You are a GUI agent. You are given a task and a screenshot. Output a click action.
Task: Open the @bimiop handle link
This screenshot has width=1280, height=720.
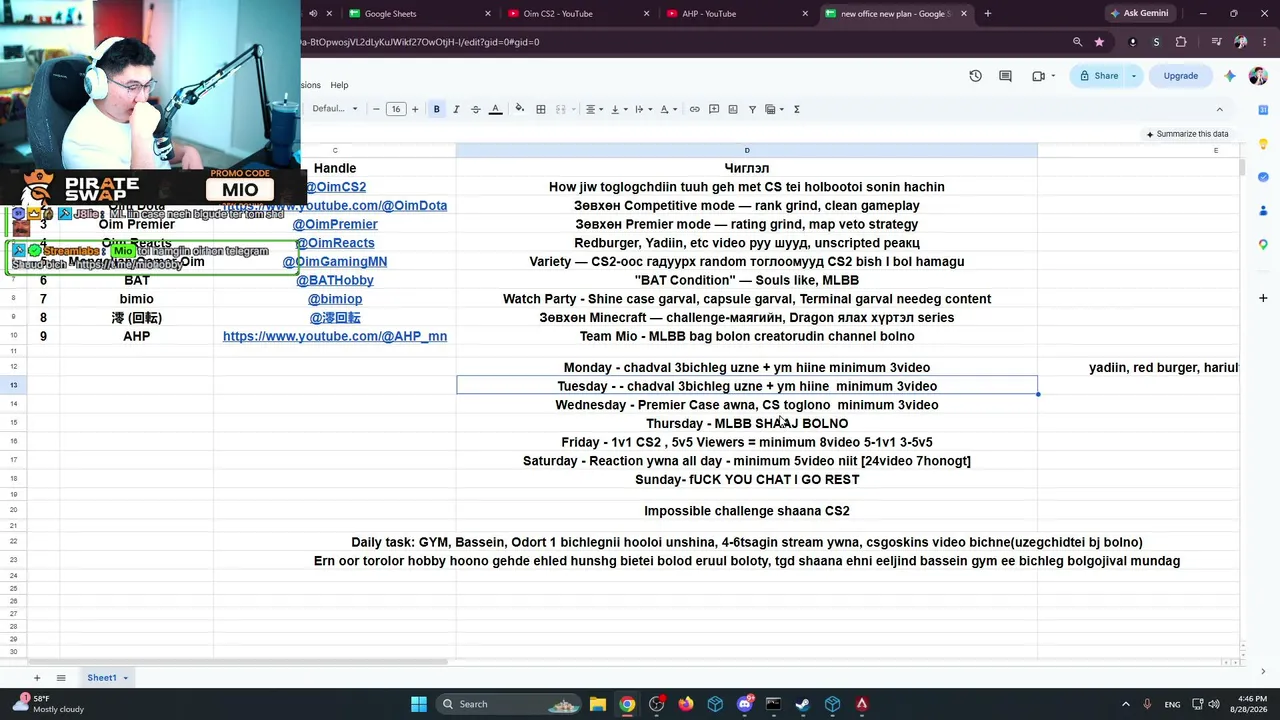pyautogui.click(x=335, y=299)
